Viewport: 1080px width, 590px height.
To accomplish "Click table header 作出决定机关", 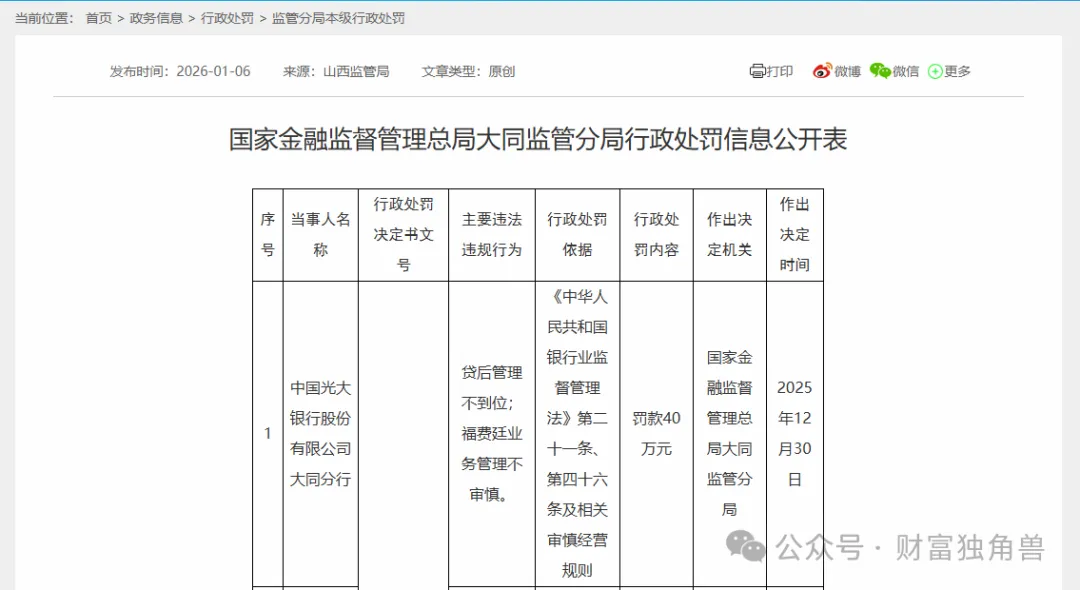I will tap(729, 235).
